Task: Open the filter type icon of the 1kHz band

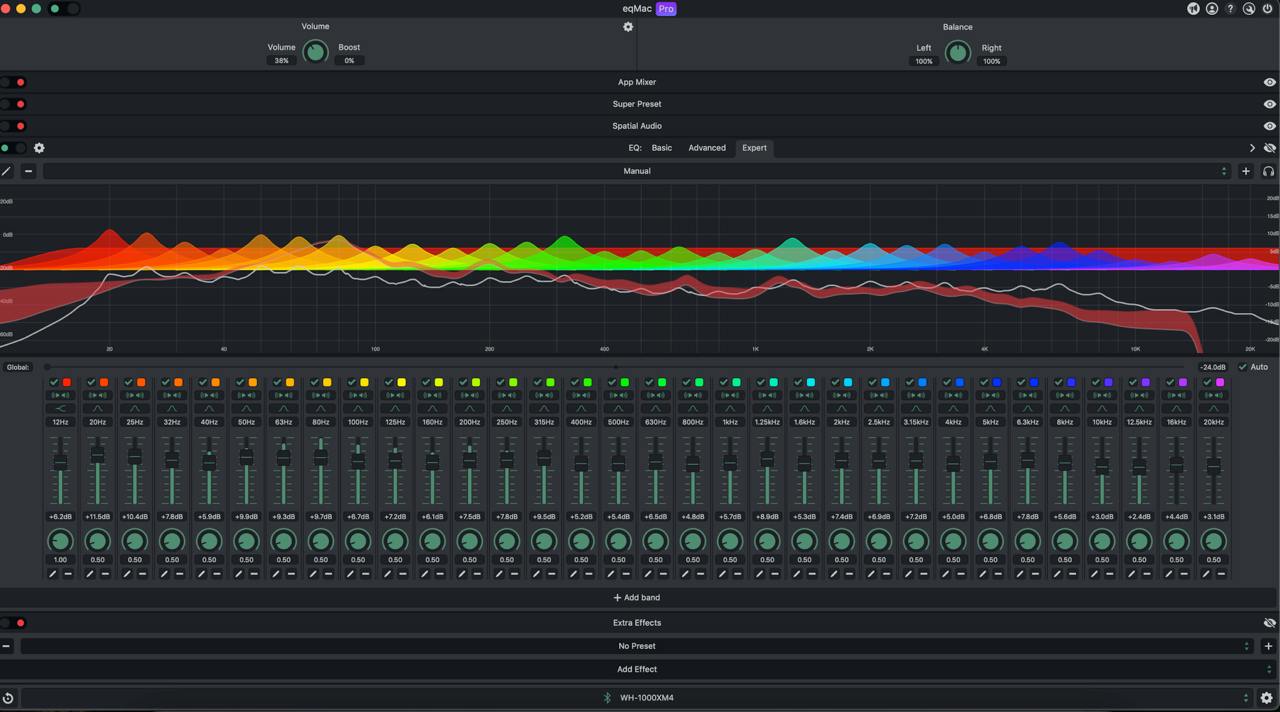Action: tap(730, 408)
